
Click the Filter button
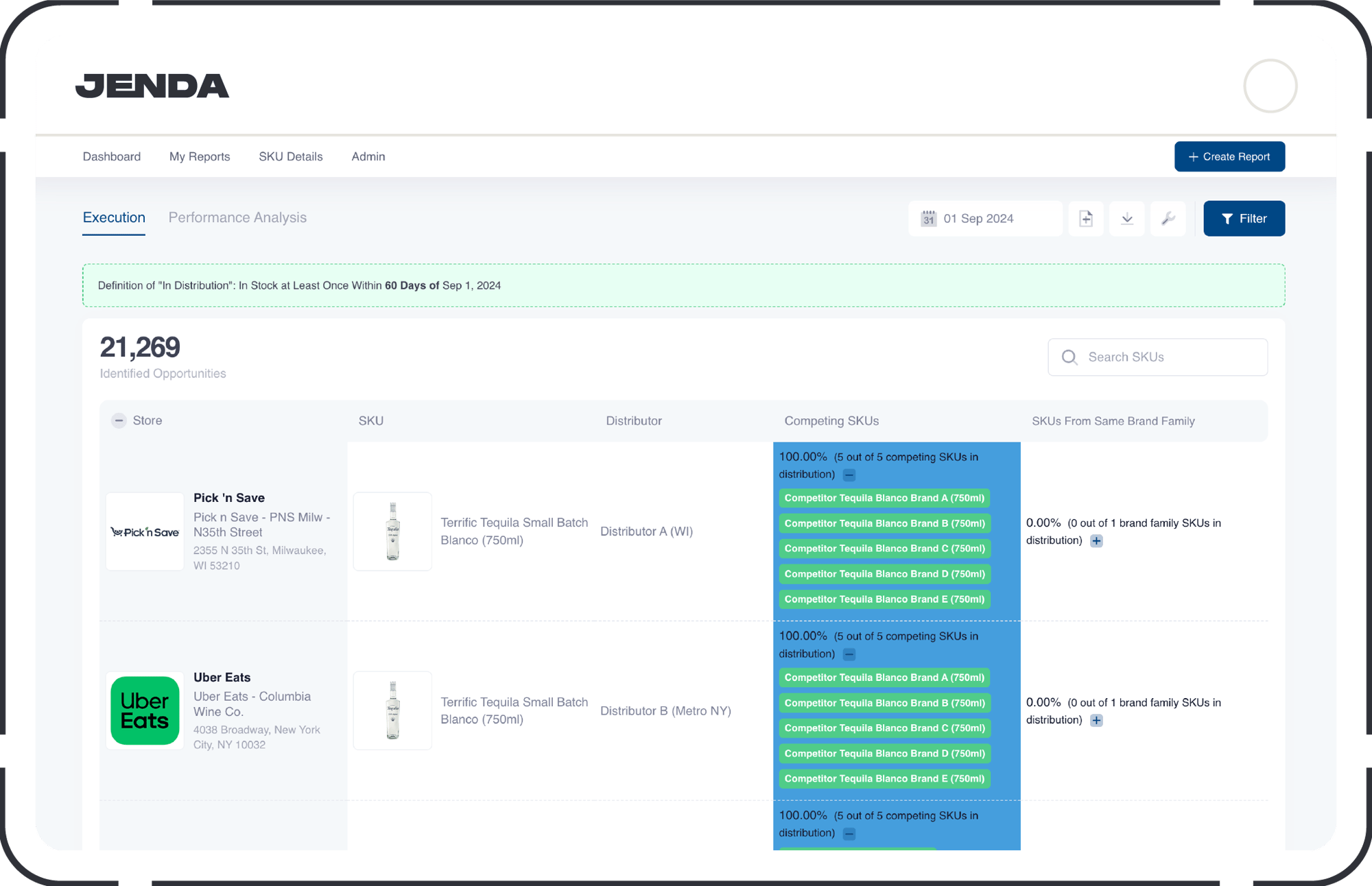[x=1244, y=218]
